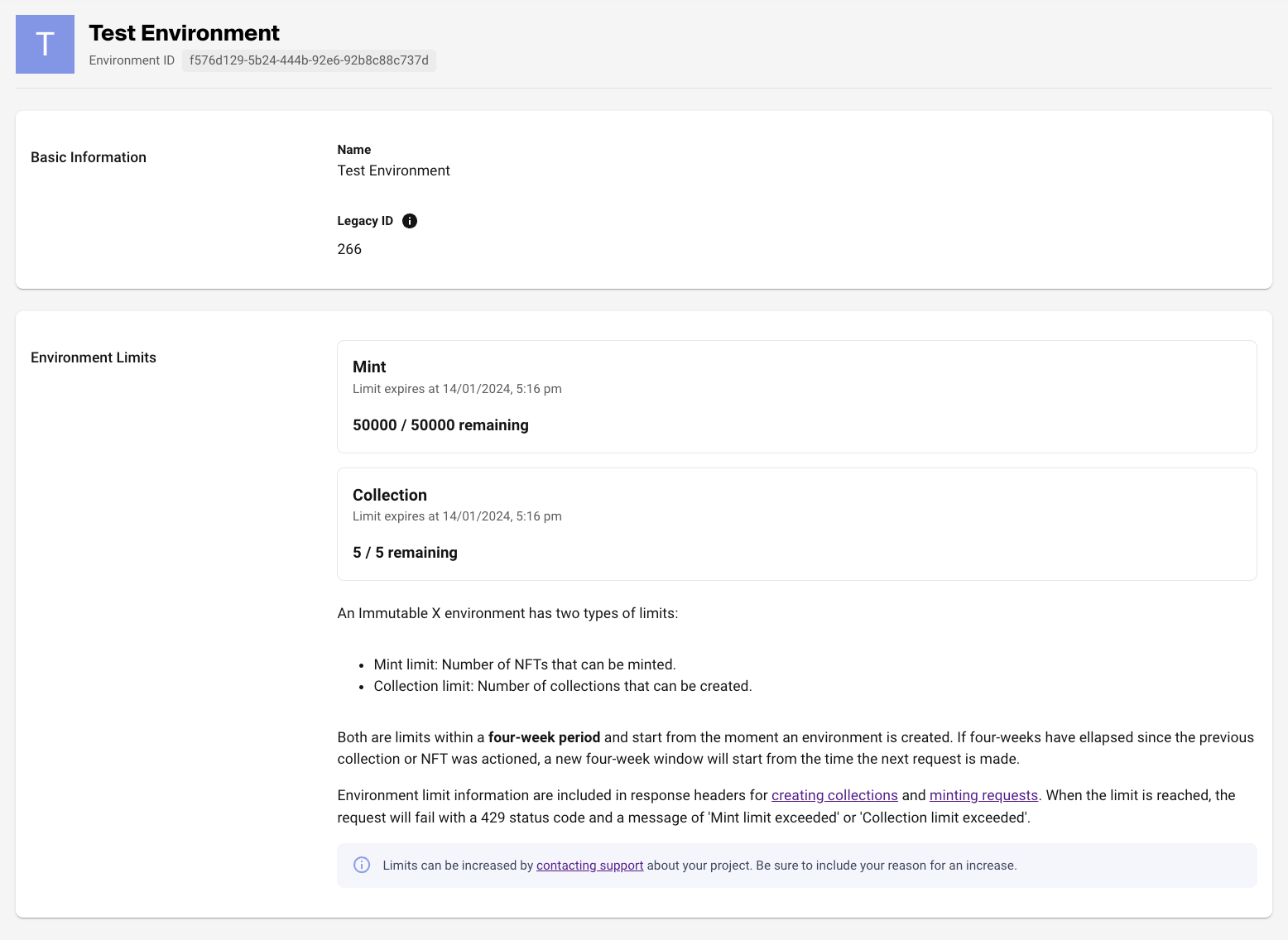The width and height of the screenshot is (1288, 940).
Task: Click the Basic Information section heading
Action: coord(89,156)
